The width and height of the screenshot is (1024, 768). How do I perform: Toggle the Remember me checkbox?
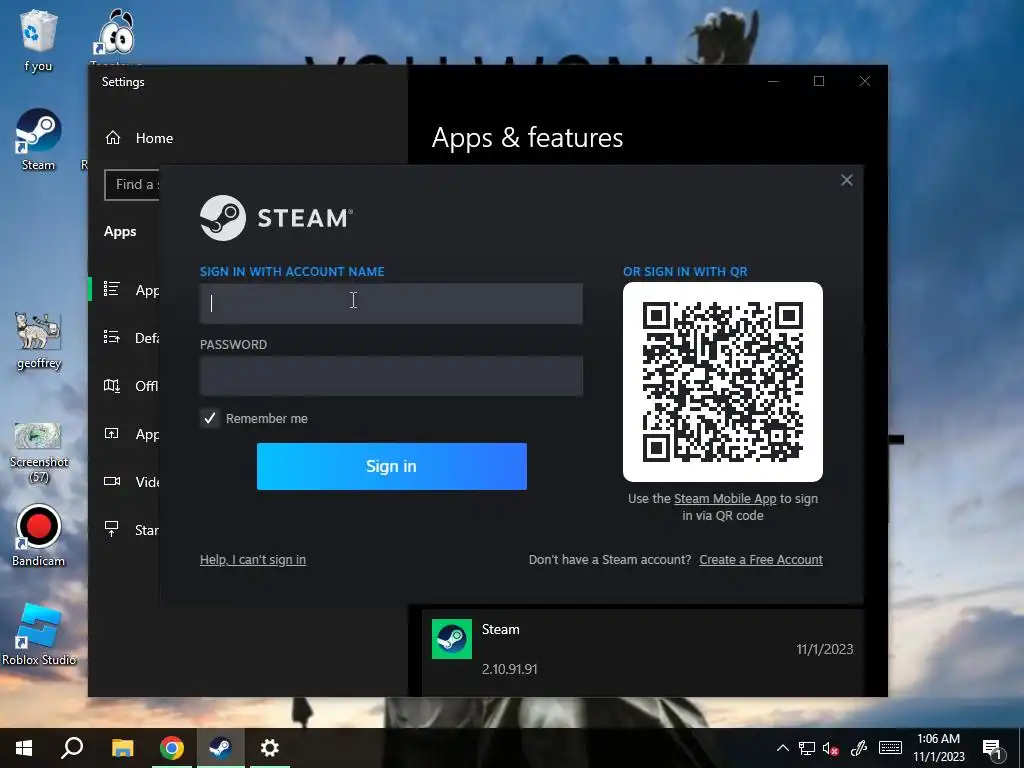click(x=210, y=418)
